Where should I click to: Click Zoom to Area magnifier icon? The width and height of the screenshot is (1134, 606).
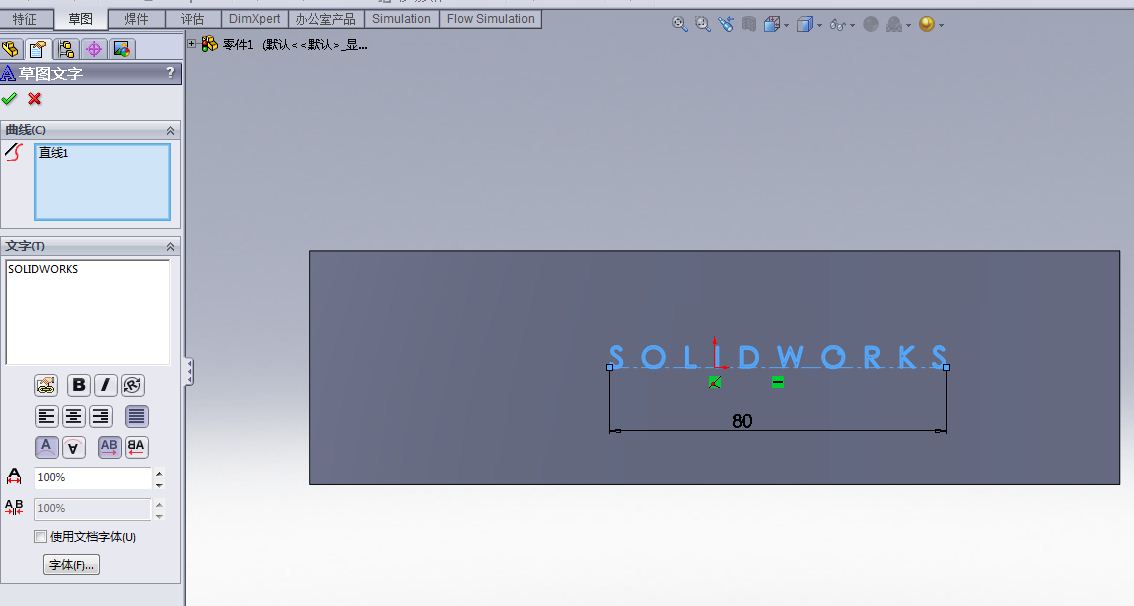pos(703,24)
